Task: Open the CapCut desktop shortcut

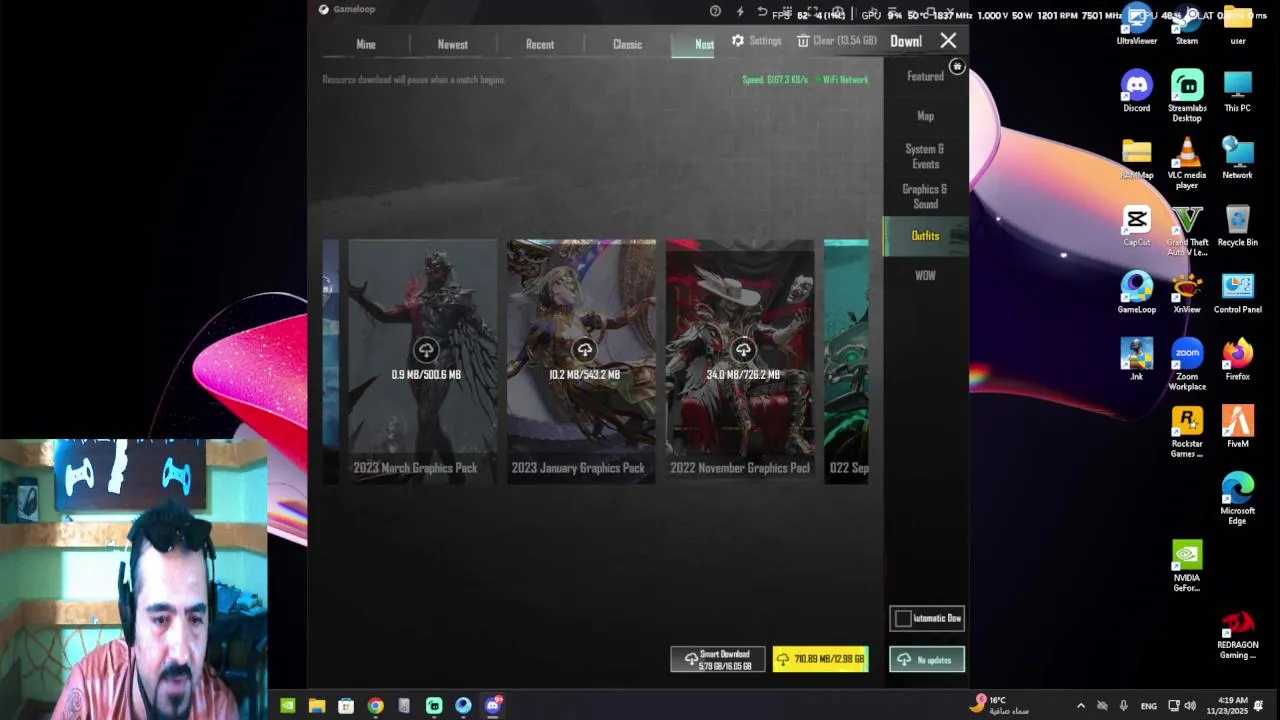Action: click(1136, 226)
